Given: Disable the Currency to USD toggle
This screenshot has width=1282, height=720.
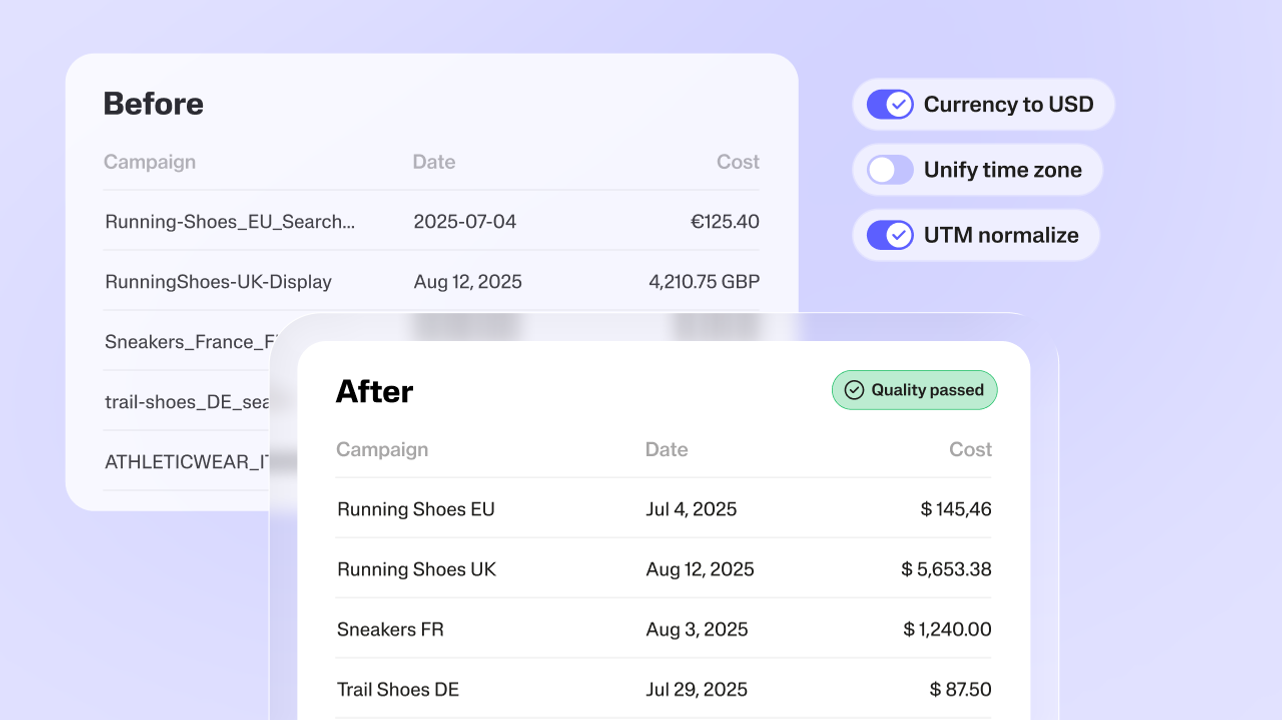Looking at the screenshot, I should point(890,104).
